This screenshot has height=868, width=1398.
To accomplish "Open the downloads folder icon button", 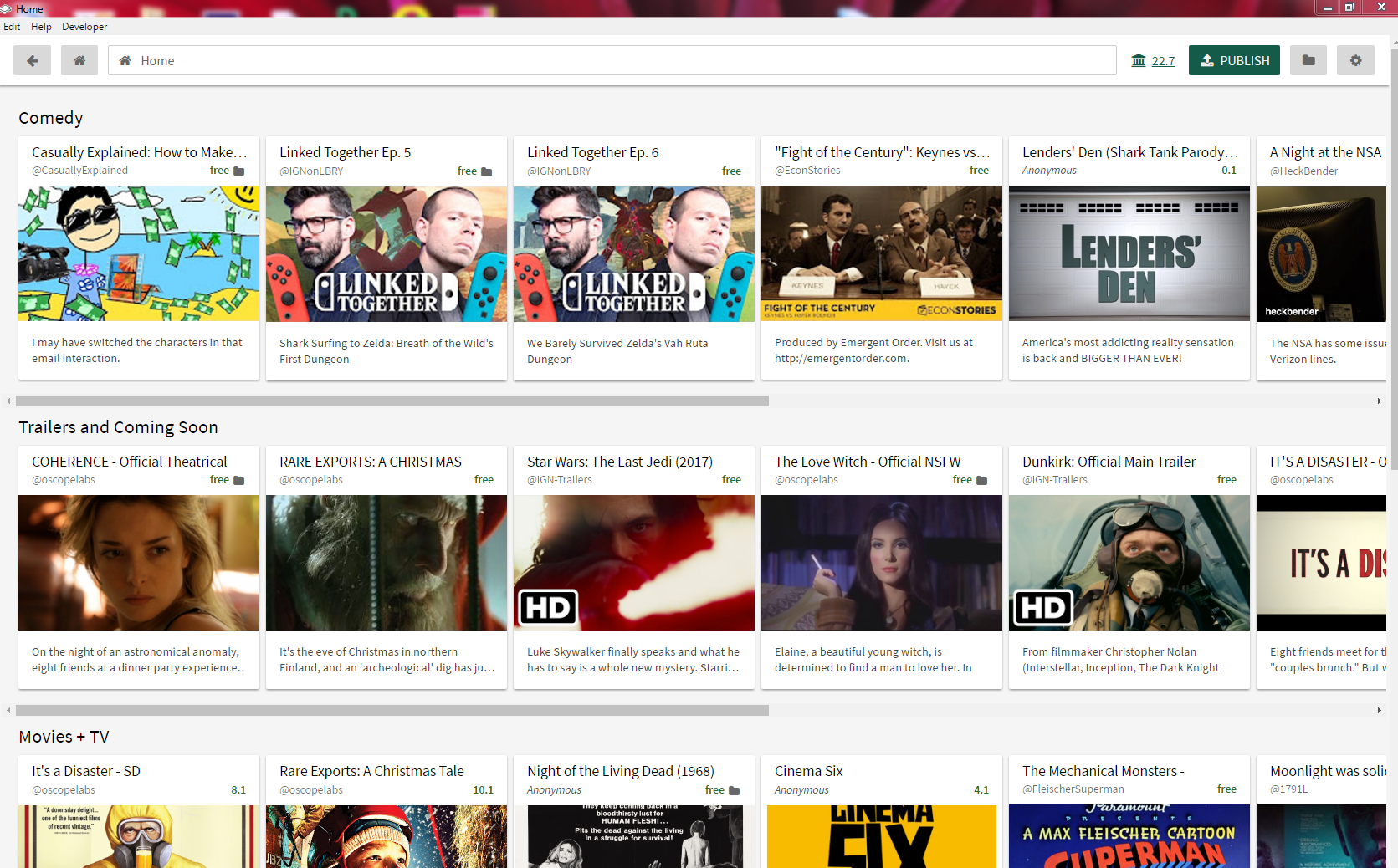I will tap(1308, 60).
